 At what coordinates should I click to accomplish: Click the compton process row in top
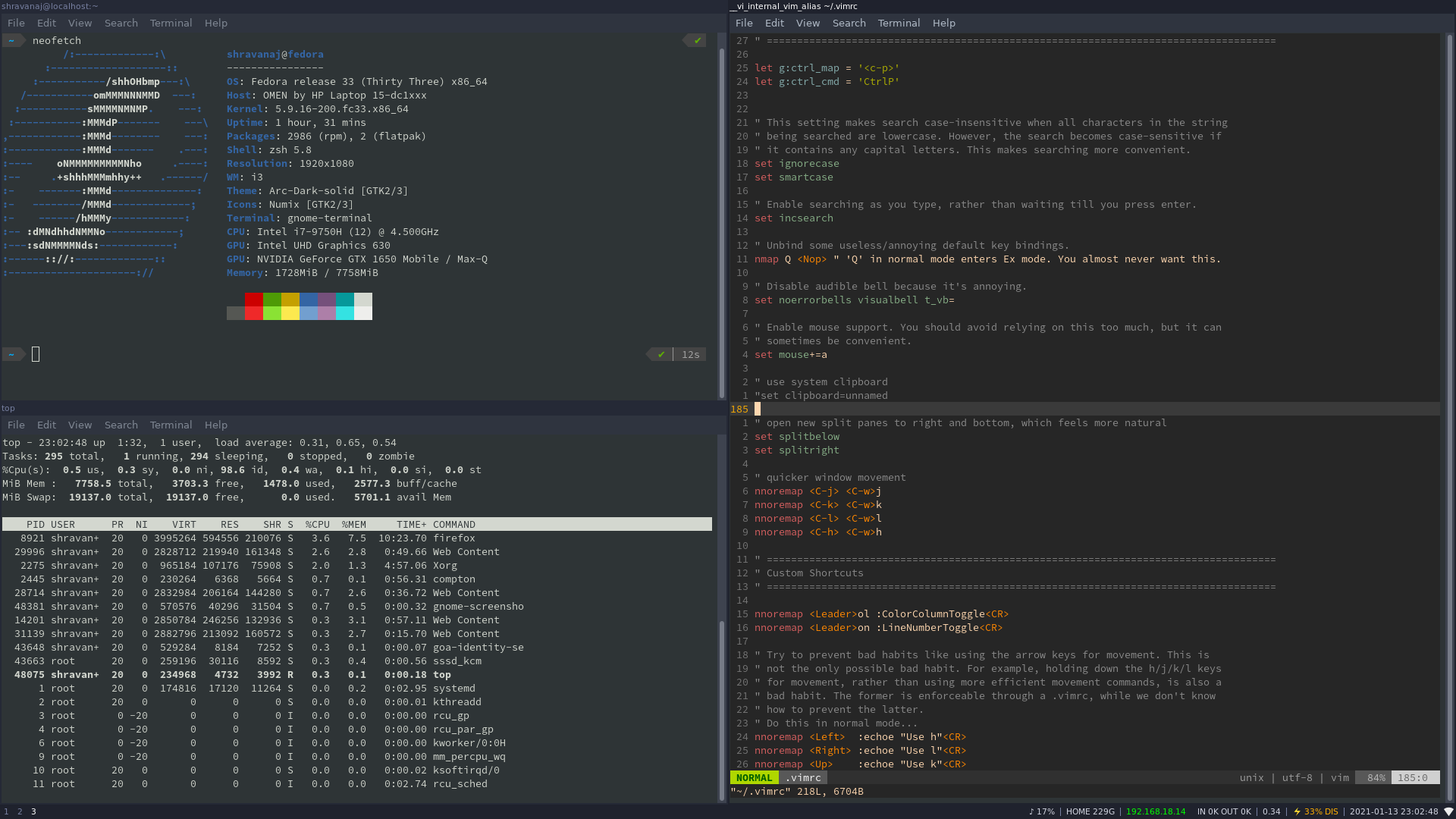click(x=357, y=579)
